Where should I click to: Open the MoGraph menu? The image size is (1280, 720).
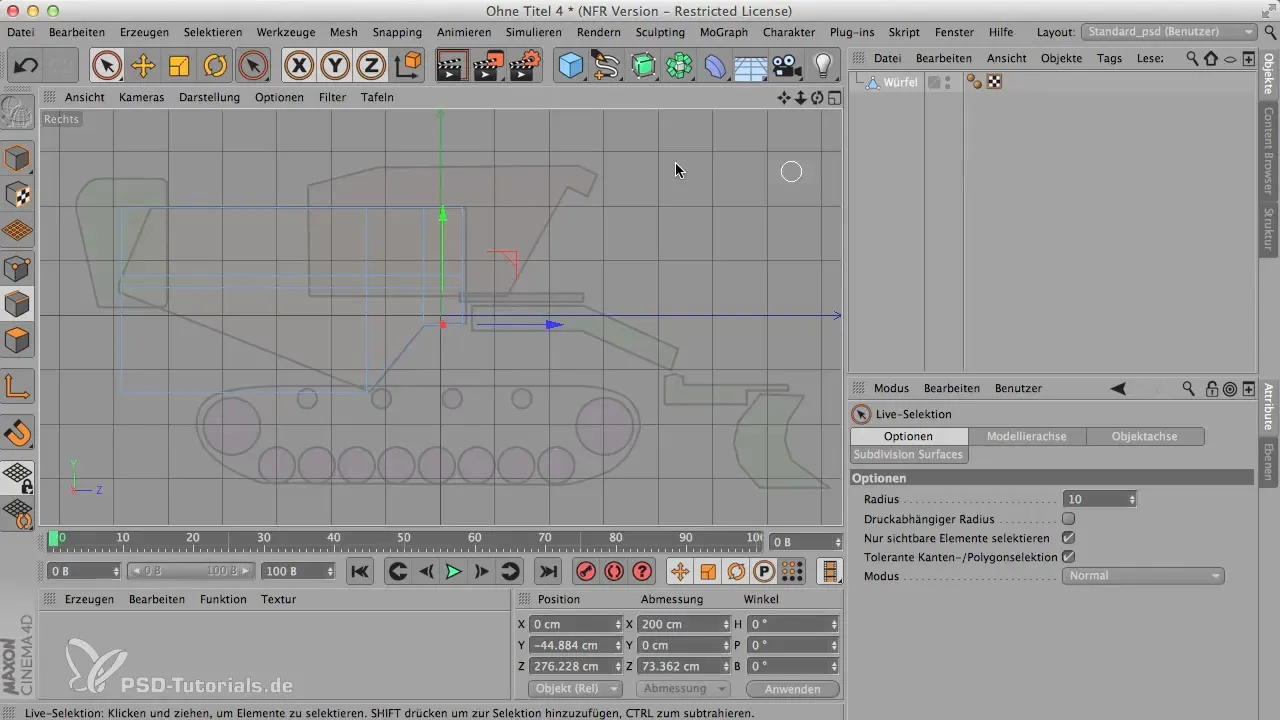(723, 32)
